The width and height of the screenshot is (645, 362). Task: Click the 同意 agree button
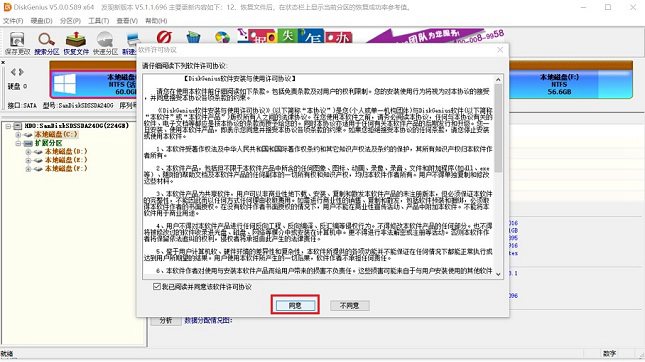[295, 305]
